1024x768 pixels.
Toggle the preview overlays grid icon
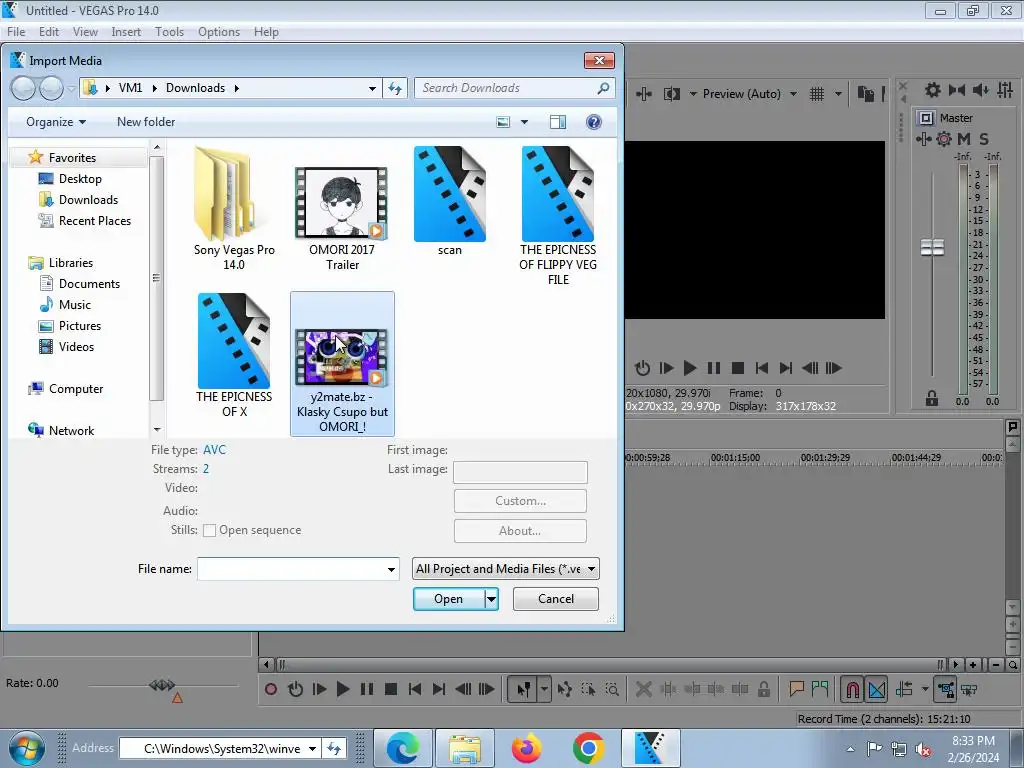[x=817, y=94]
